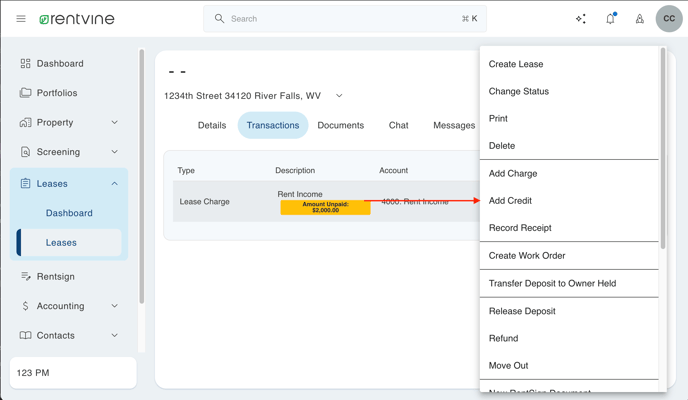Click the Amount Unpaid yellow badge
The width and height of the screenshot is (688, 400).
pyautogui.click(x=325, y=208)
